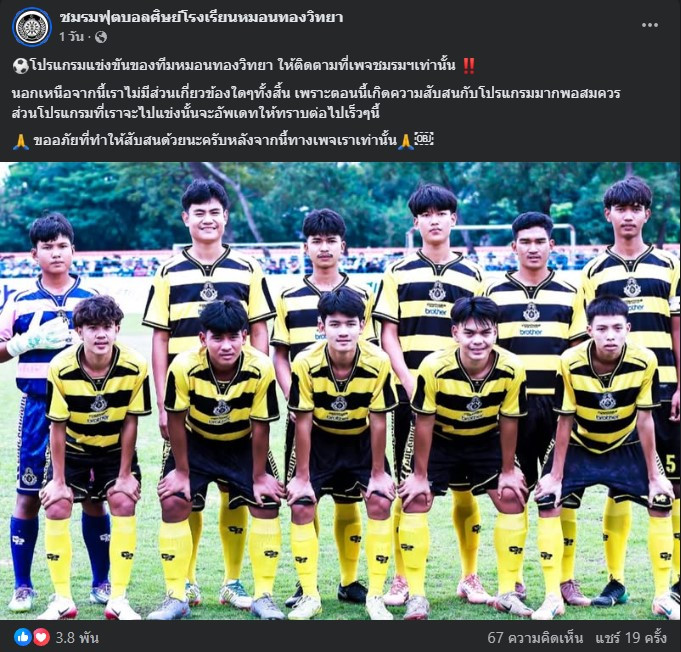Open the three-dot post options menu
This screenshot has width=681, height=652.
point(650,25)
